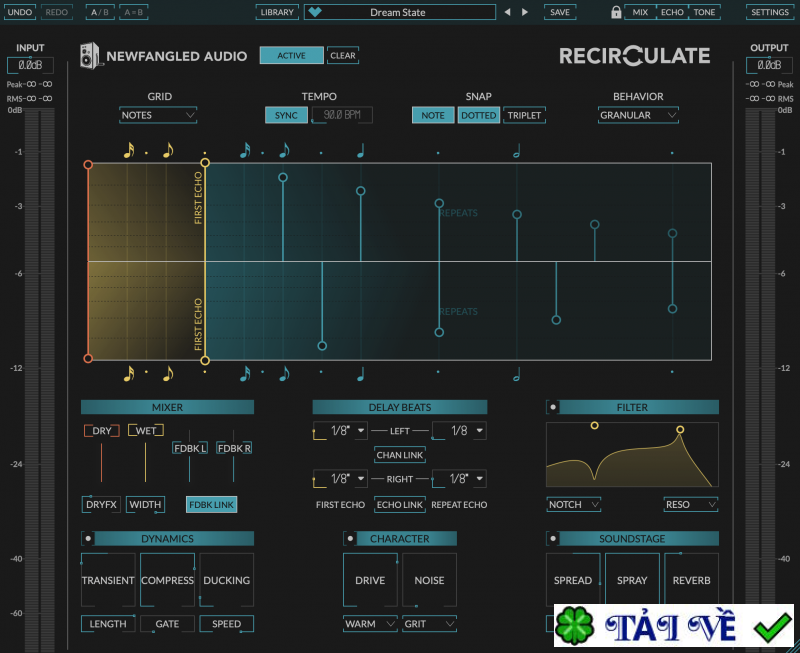This screenshot has width=800, height=653.
Task: Click the heart icon to favorite Dream State
Action: coord(315,12)
